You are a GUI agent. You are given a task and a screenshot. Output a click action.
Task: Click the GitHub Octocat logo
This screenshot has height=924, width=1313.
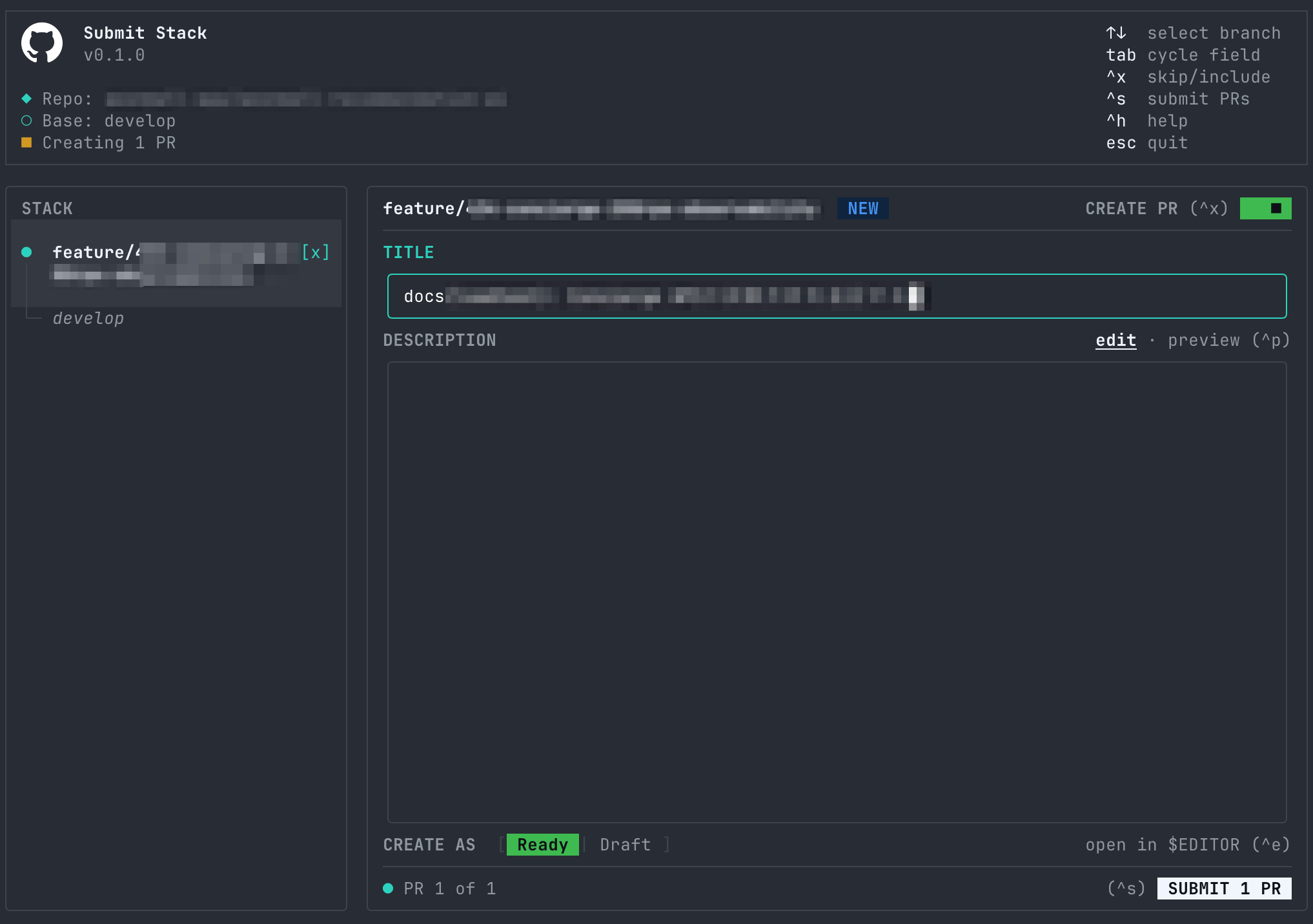(42, 43)
